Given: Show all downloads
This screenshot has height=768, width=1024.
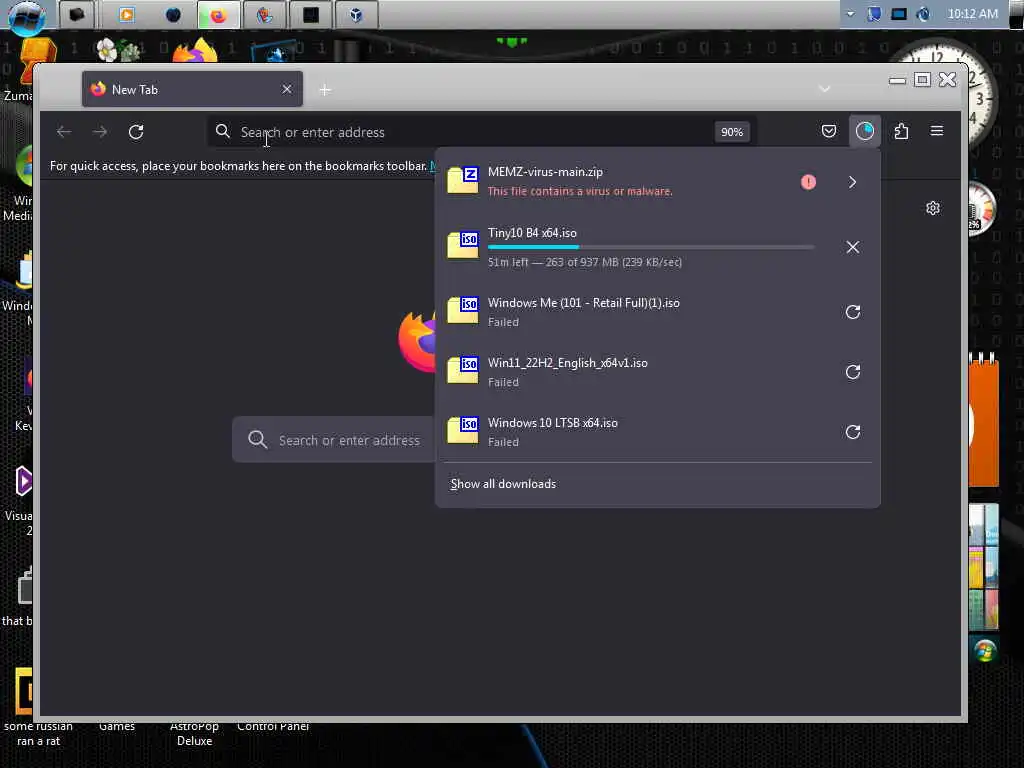Looking at the screenshot, I should 503,484.
